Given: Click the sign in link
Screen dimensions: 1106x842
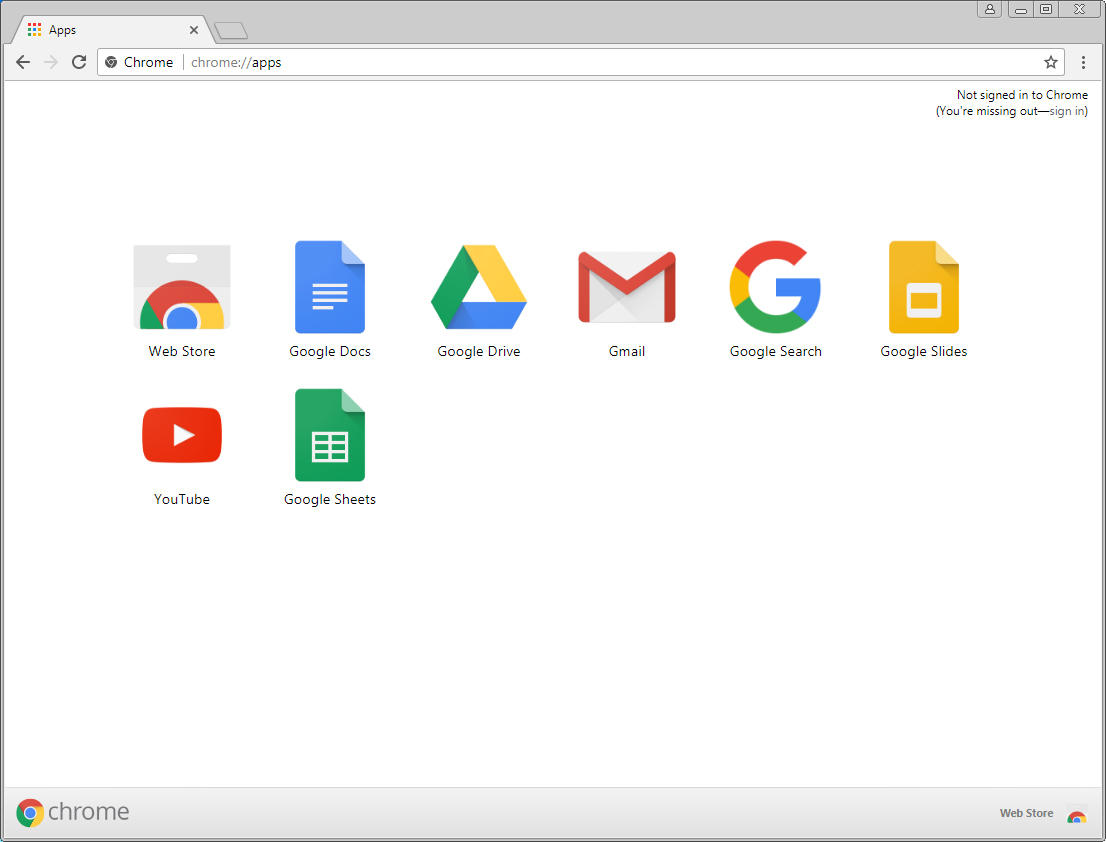Looking at the screenshot, I should click(x=1067, y=111).
